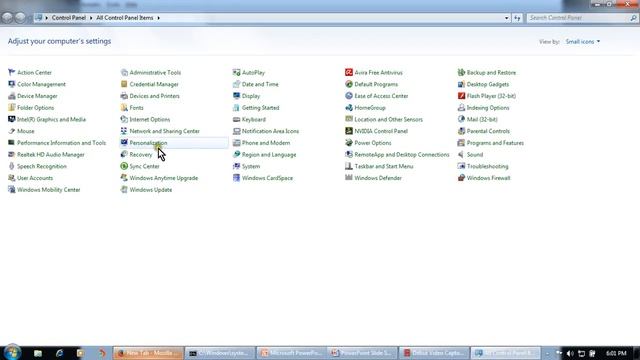Open the Programs and Features link
This screenshot has height=360, width=640.
tap(495, 143)
